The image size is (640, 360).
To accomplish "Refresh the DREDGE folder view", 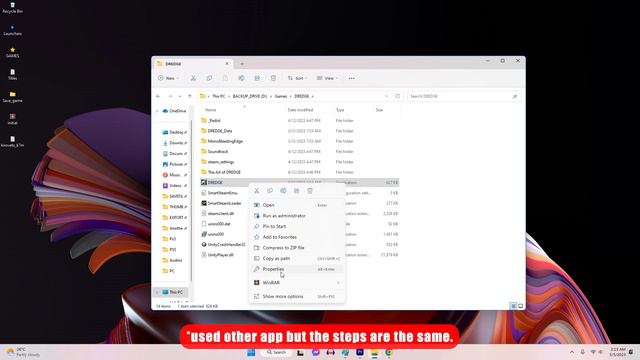I will (x=398, y=96).
